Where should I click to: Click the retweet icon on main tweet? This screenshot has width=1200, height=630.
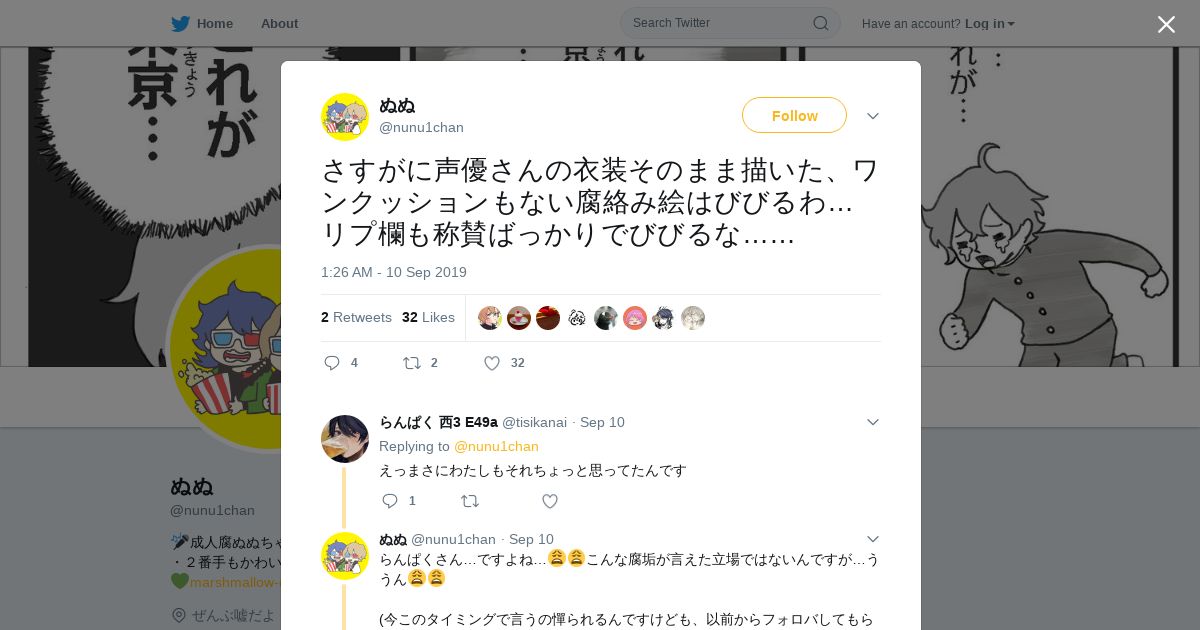(x=411, y=363)
